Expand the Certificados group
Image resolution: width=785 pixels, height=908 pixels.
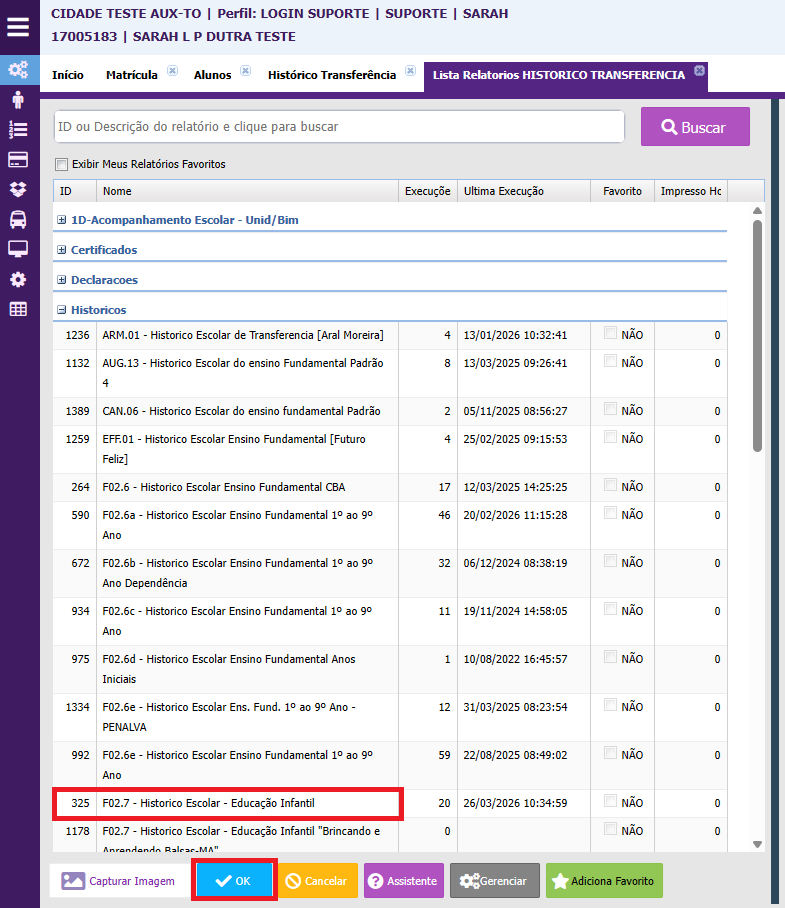pyautogui.click(x=62, y=250)
